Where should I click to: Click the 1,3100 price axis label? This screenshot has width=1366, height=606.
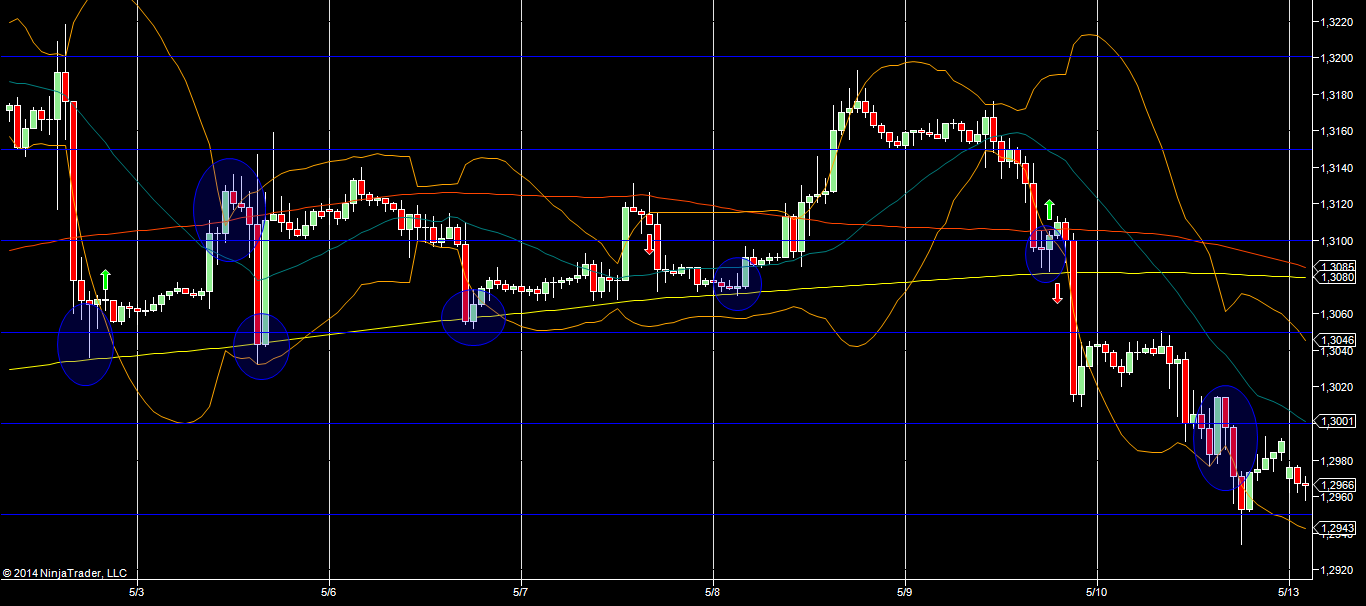tap(1338, 241)
